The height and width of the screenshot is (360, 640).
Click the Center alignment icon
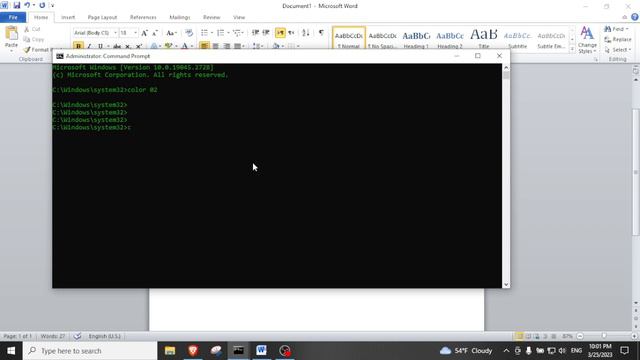216,46
